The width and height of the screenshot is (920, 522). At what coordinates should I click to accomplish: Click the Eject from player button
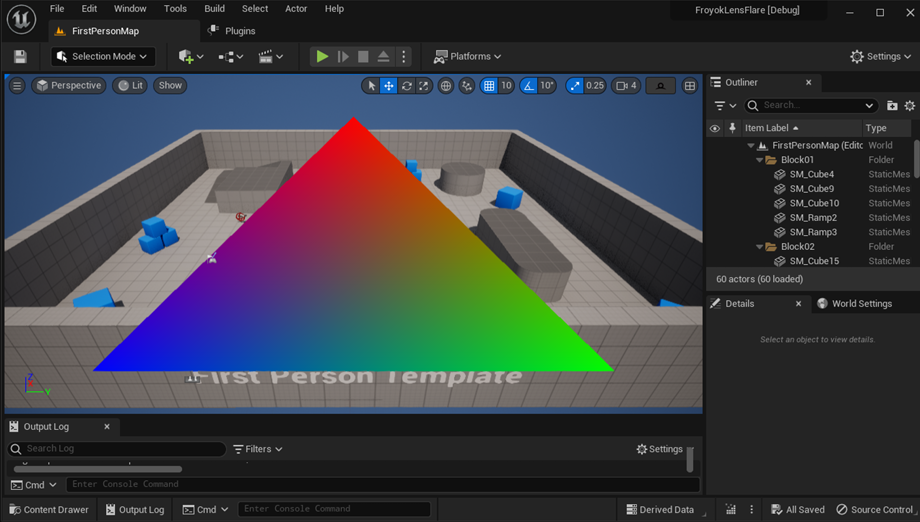point(383,56)
